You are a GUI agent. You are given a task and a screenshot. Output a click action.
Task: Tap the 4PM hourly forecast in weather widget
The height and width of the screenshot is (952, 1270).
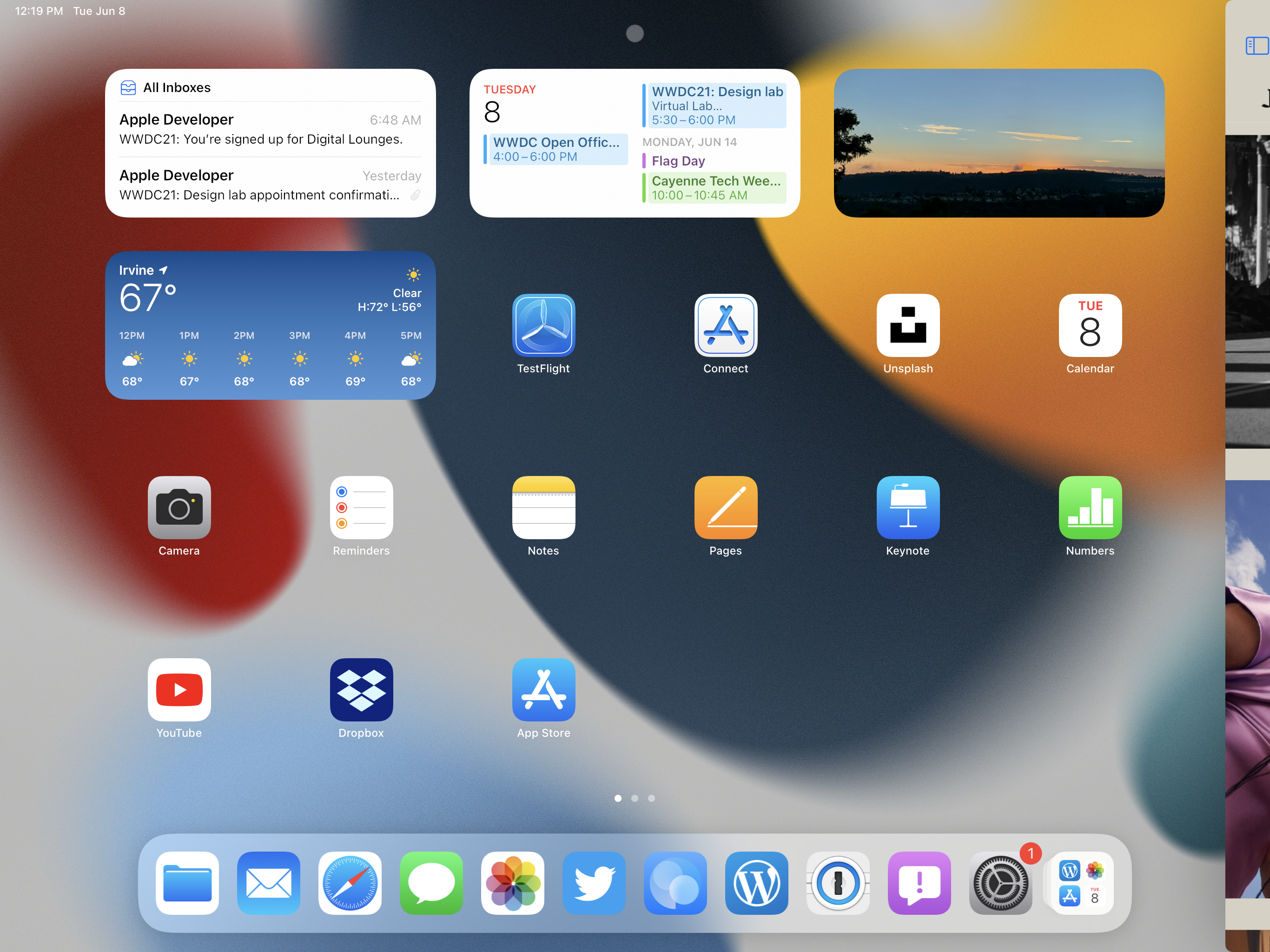[355, 358]
